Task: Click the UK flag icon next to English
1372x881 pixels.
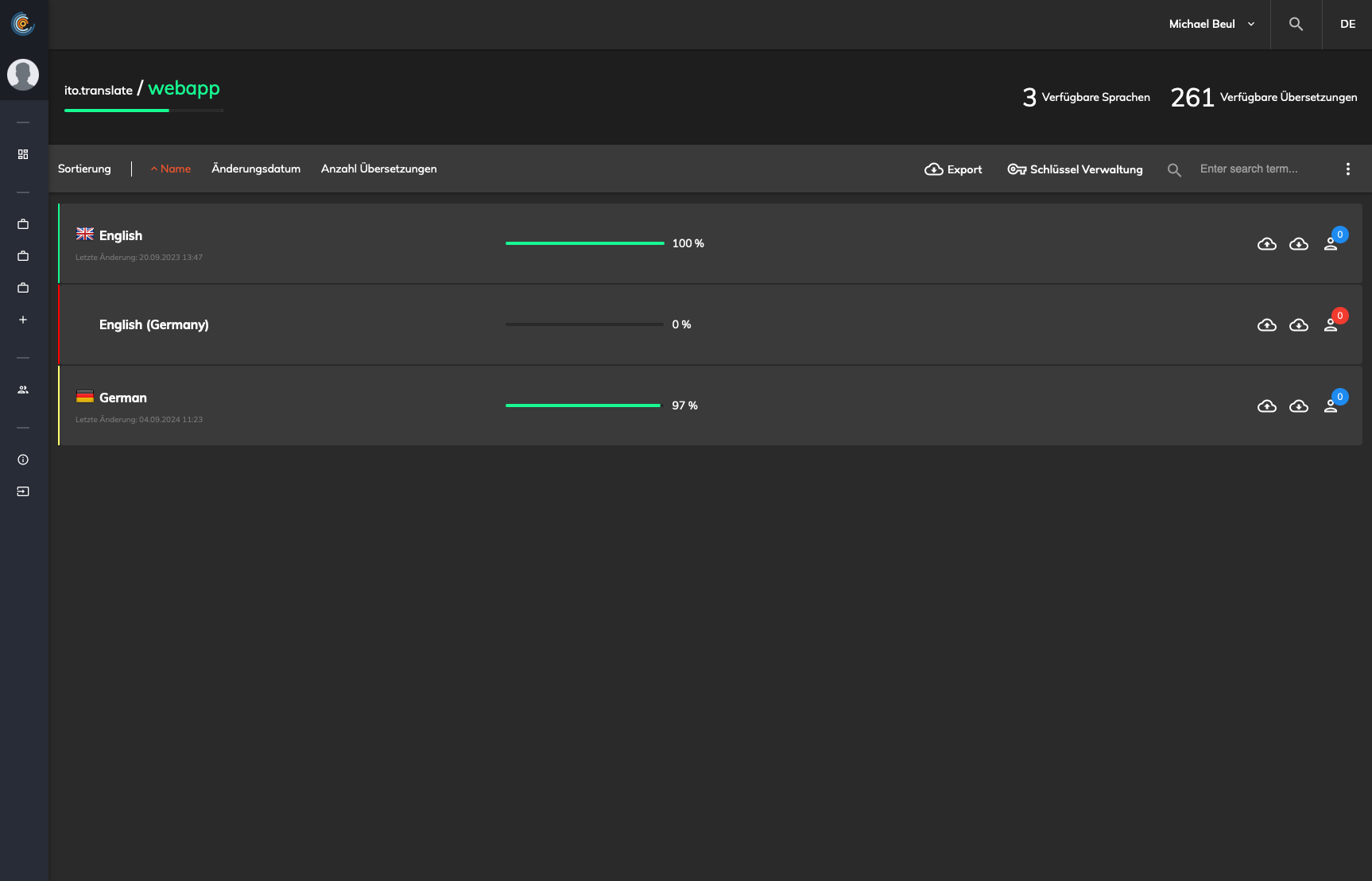Action: pyautogui.click(x=85, y=234)
